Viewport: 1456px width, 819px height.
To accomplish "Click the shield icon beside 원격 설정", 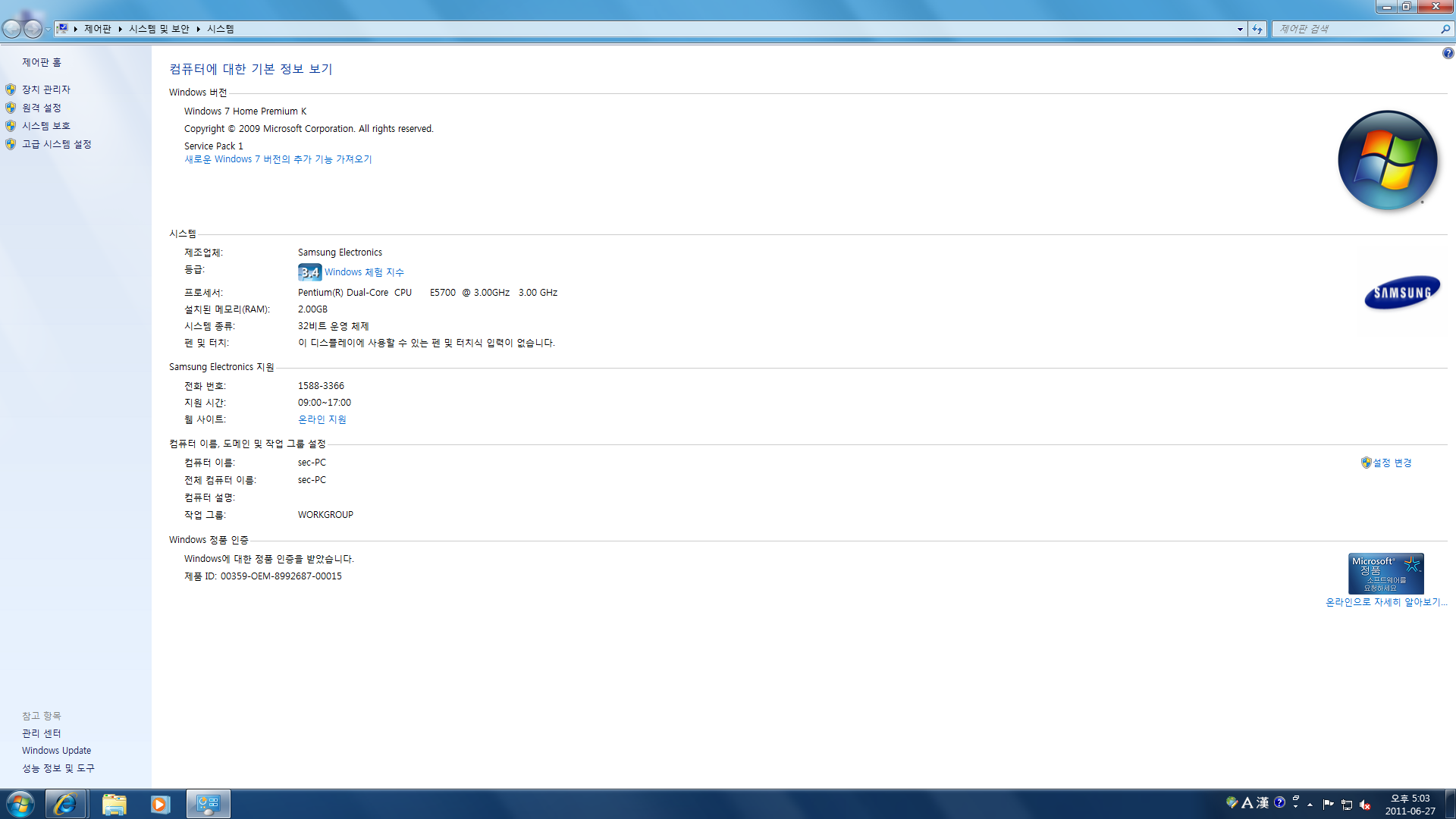I will [11, 108].
